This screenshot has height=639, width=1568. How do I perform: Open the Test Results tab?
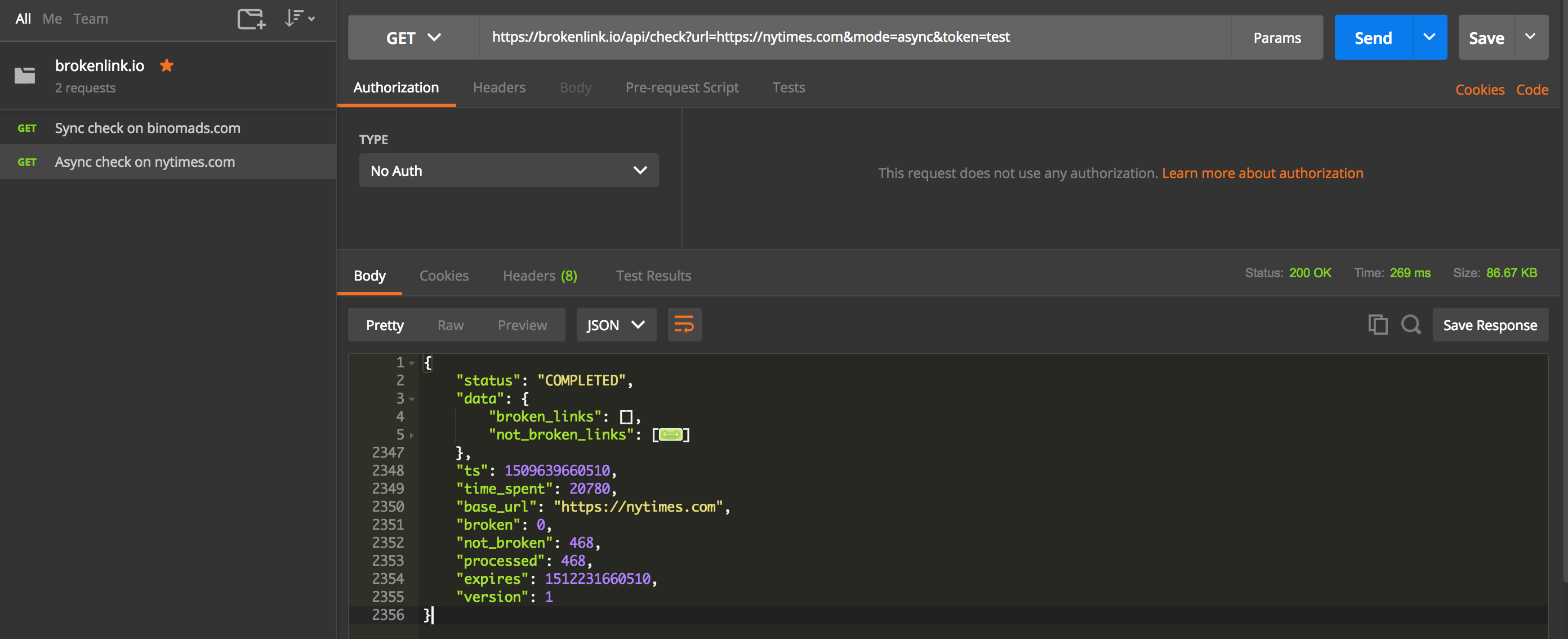[x=653, y=276]
